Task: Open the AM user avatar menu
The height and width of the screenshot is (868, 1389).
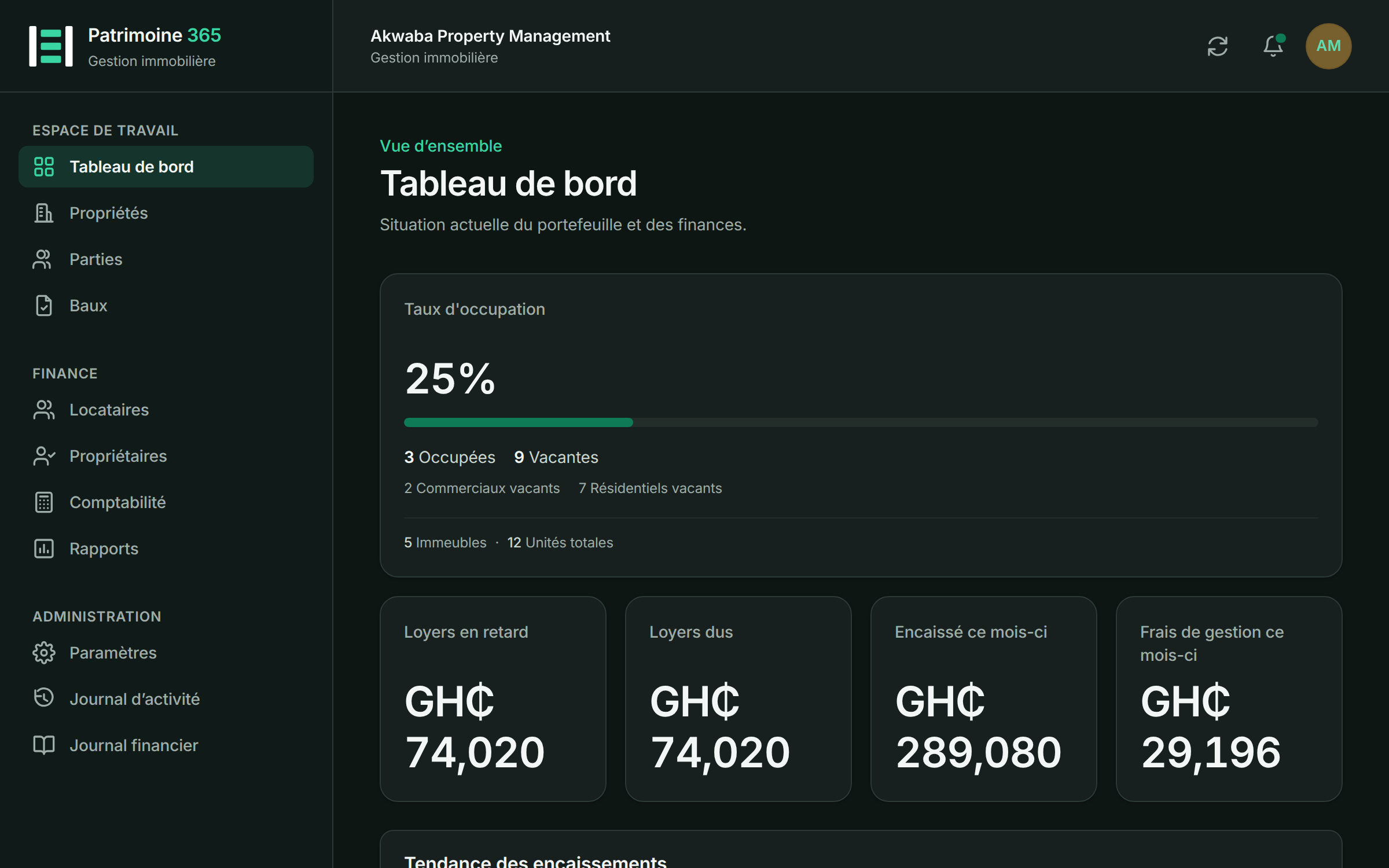Action: (x=1328, y=46)
